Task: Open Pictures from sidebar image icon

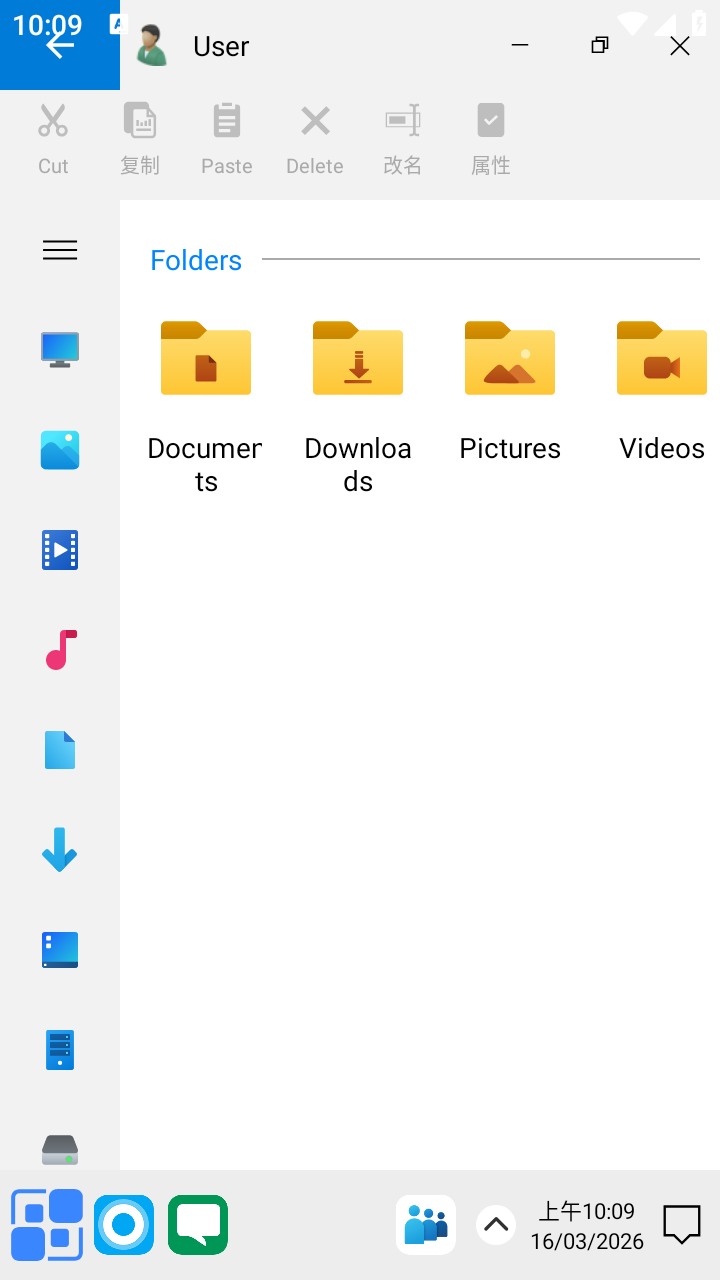Action: click(60, 450)
